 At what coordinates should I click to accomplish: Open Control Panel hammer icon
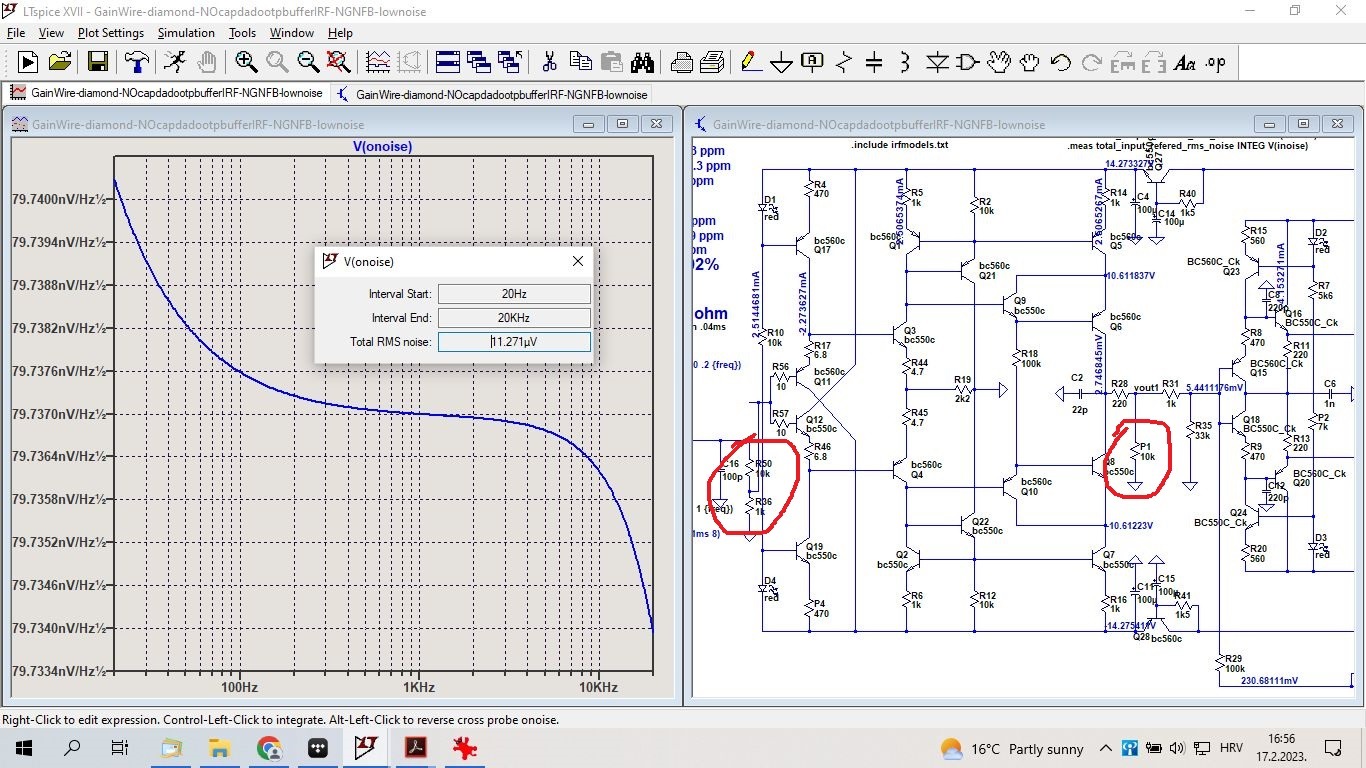click(137, 63)
